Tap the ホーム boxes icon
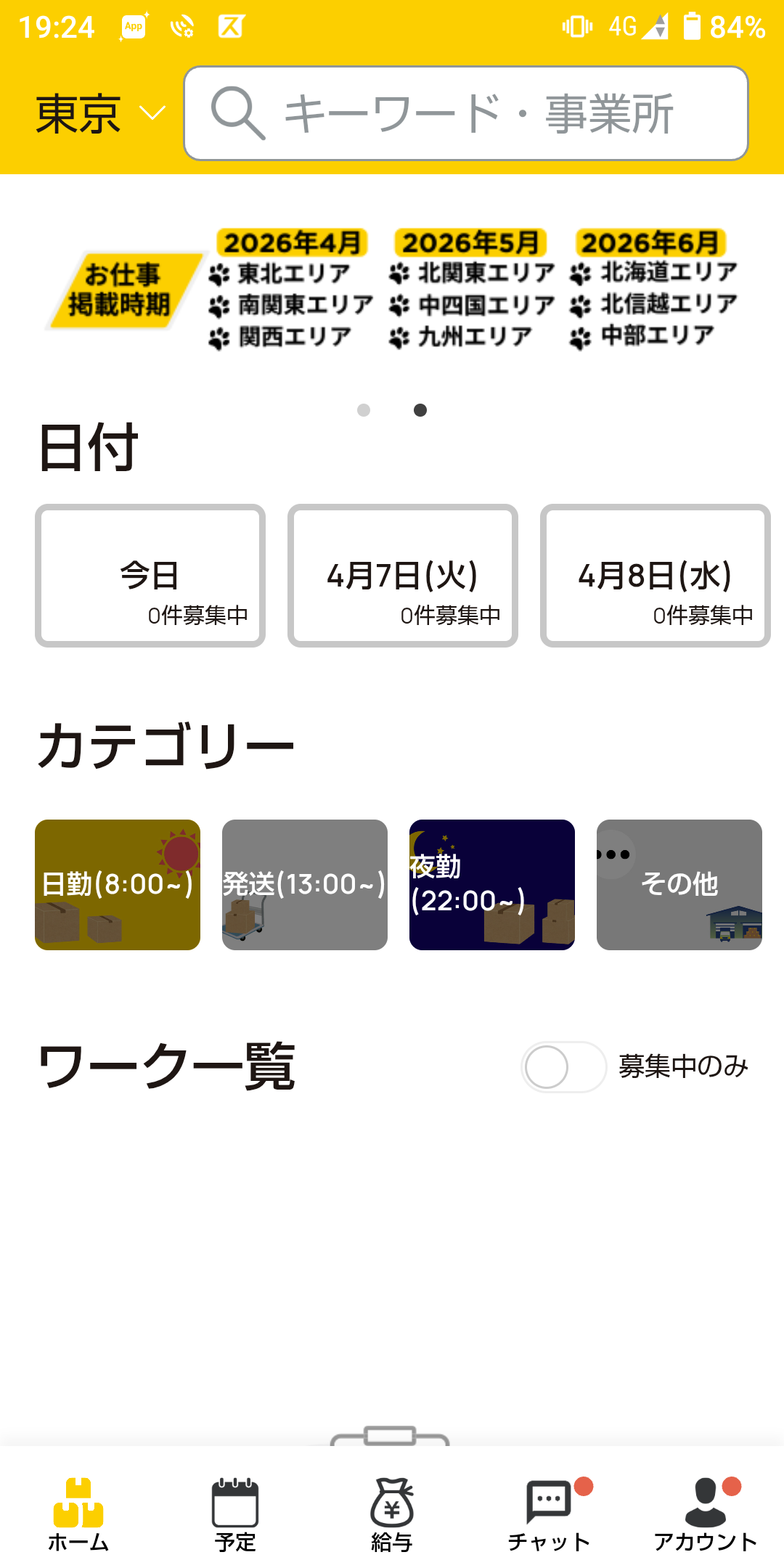This screenshot has width=784, height=1568. [78, 1503]
